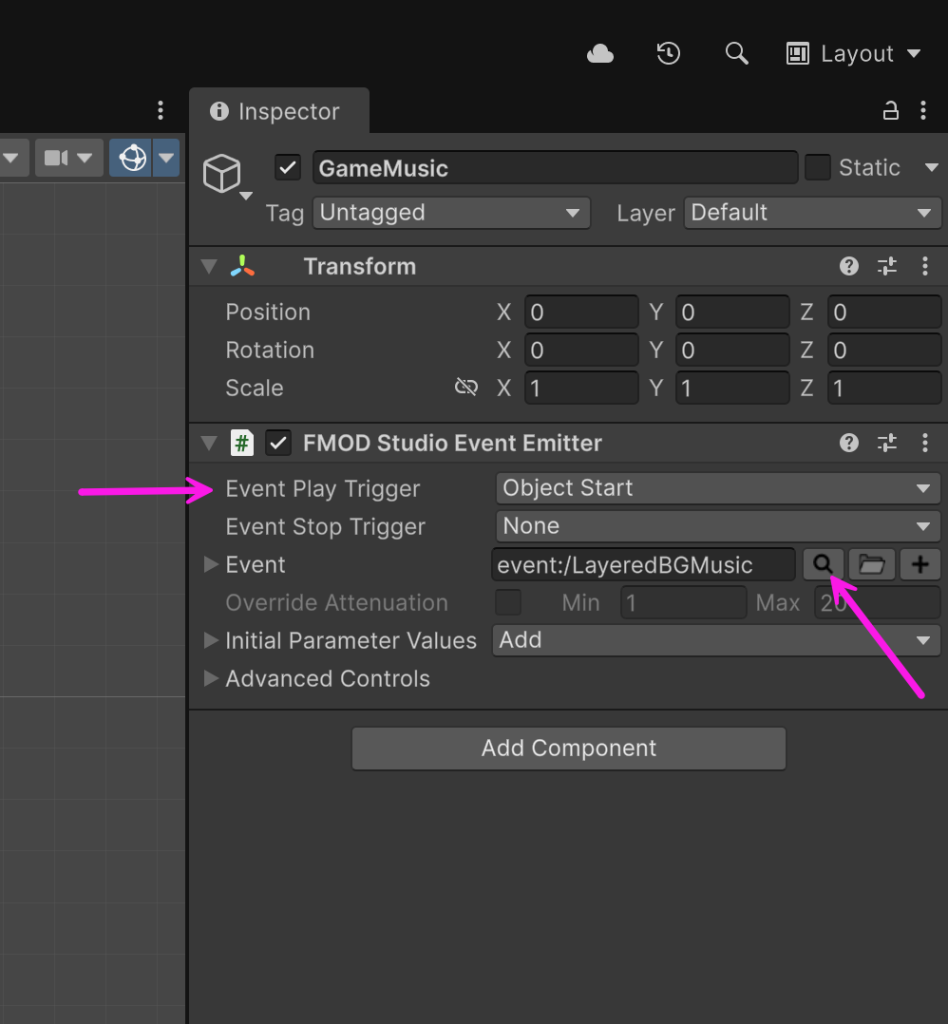The width and height of the screenshot is (948, 1024).
Task: Enable the Static checkbox
Action: (818, 168)
